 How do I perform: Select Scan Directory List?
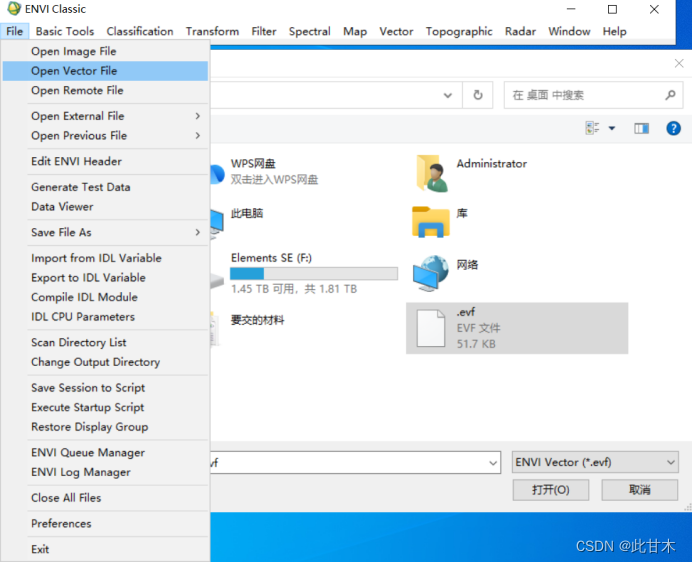105,342
